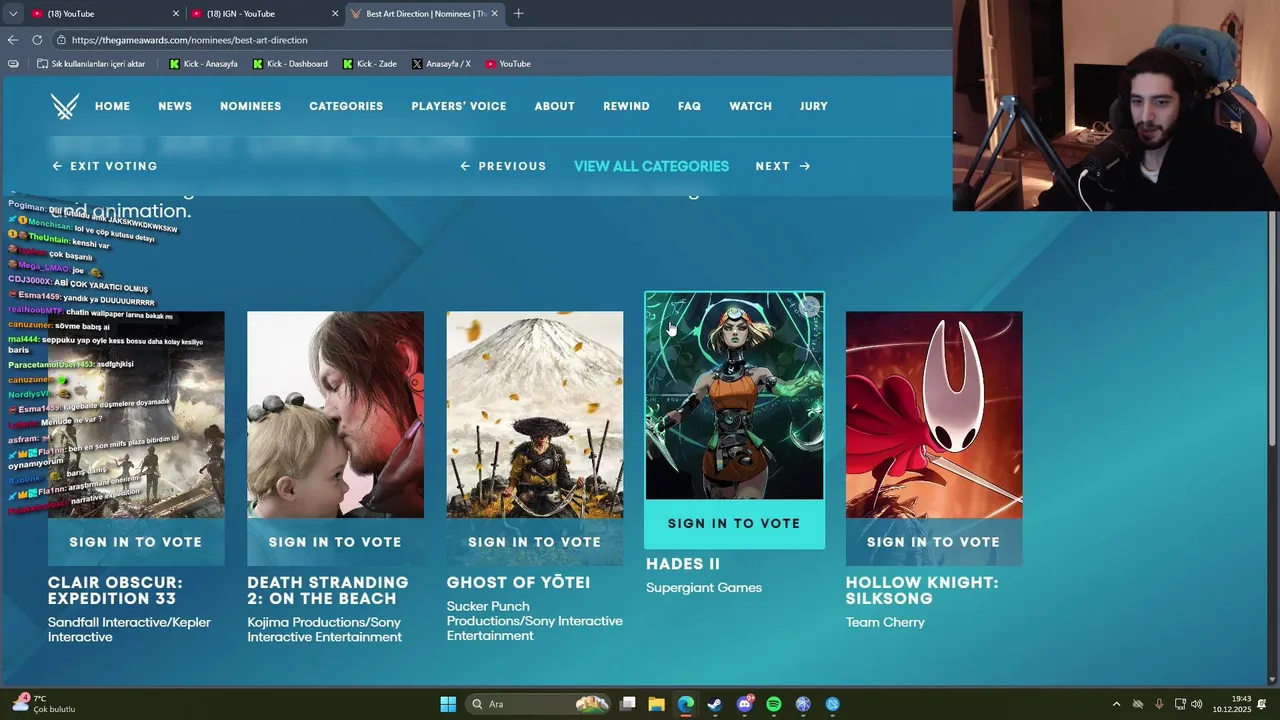Click the taskbar clock showing 19:43
This screenshot has height=720, width=1280.
pos(1231,704)
